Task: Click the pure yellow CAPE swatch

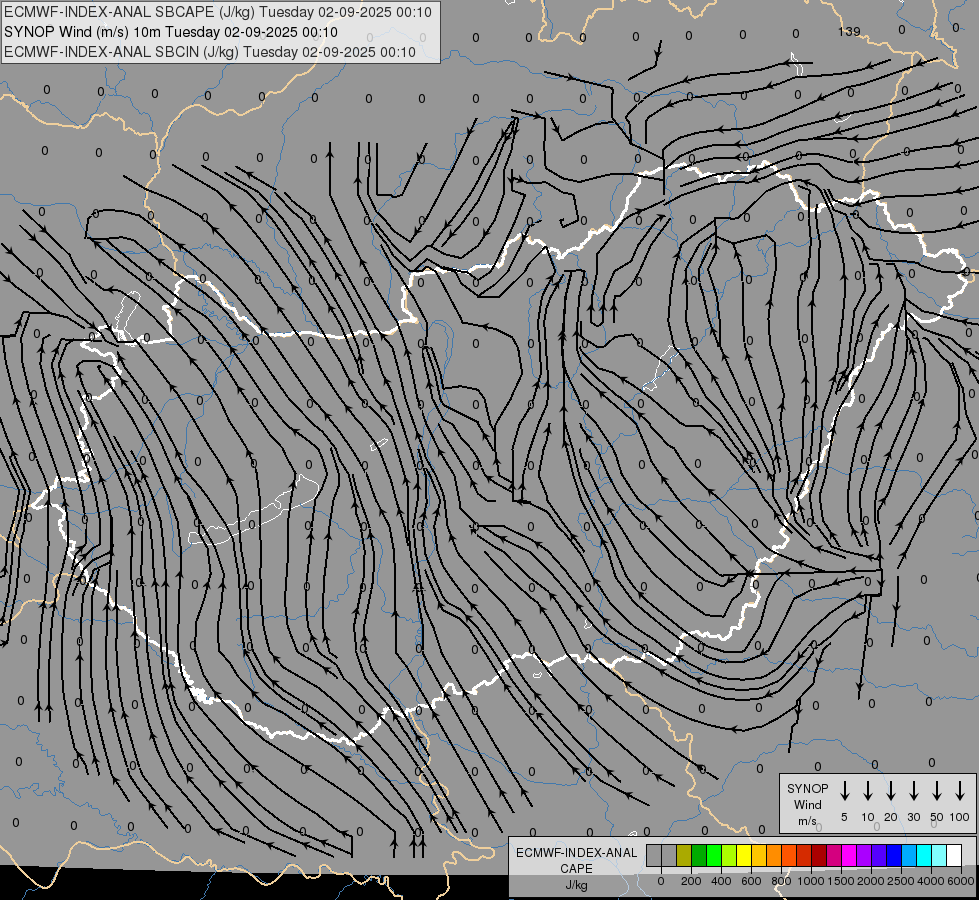Action: pyautogui.click(x=744, y=856)
